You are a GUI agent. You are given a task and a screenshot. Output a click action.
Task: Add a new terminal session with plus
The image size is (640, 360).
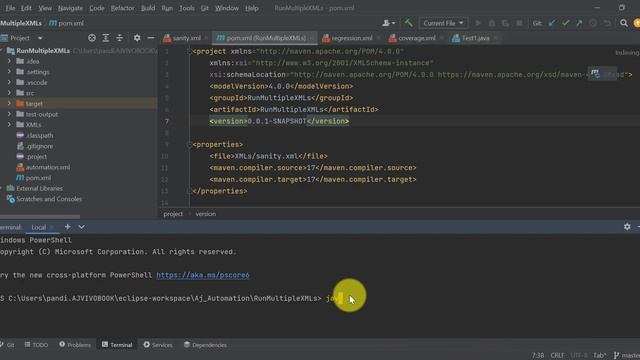coord(67,227)
